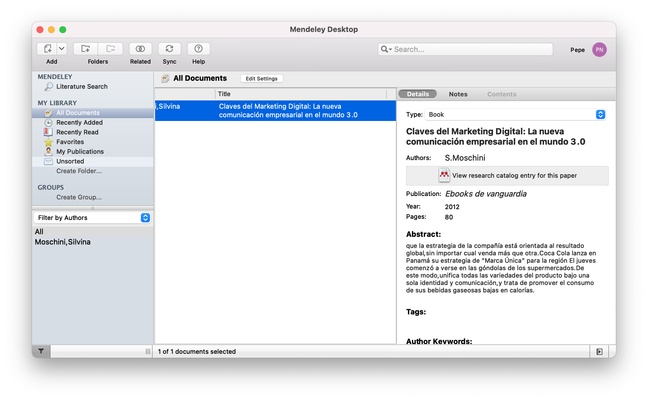Open the PN user avatar
This screenshot has width=648, height=400.
coord(599,50)
